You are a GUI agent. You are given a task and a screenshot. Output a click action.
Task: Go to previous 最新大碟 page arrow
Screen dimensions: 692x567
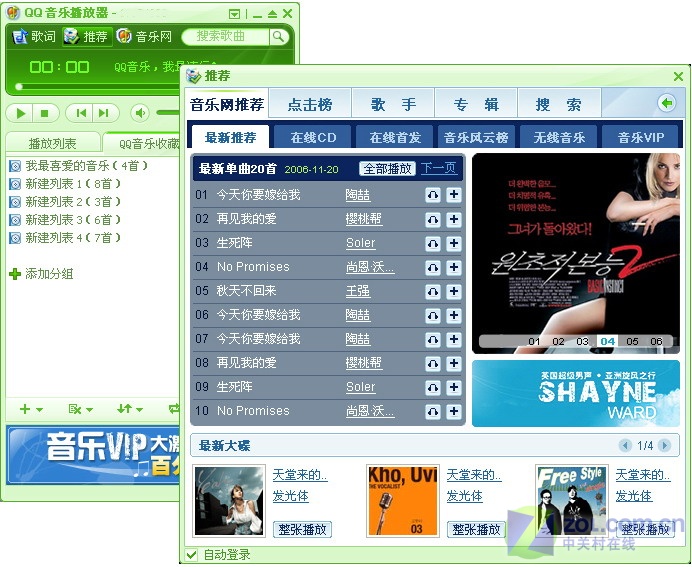625,445
